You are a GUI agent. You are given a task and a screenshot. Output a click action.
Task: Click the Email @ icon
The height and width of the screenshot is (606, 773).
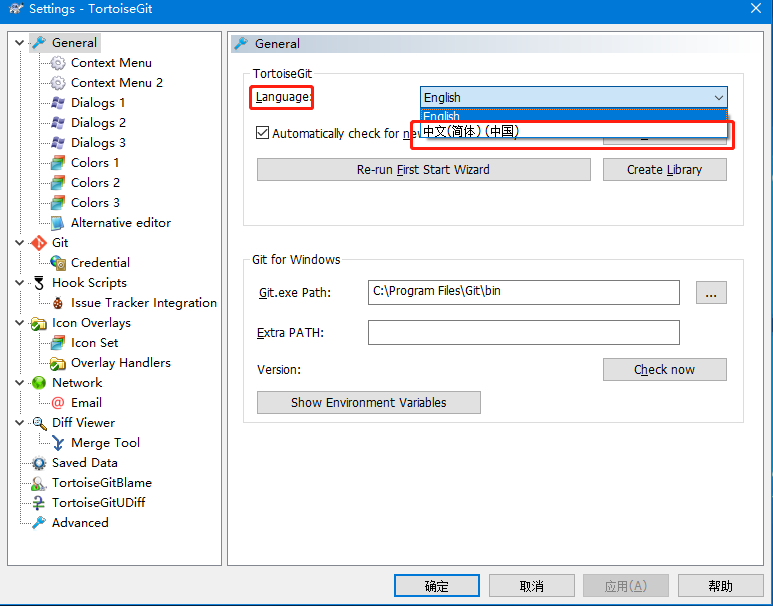pyautogui.click(x=58, y=403)
